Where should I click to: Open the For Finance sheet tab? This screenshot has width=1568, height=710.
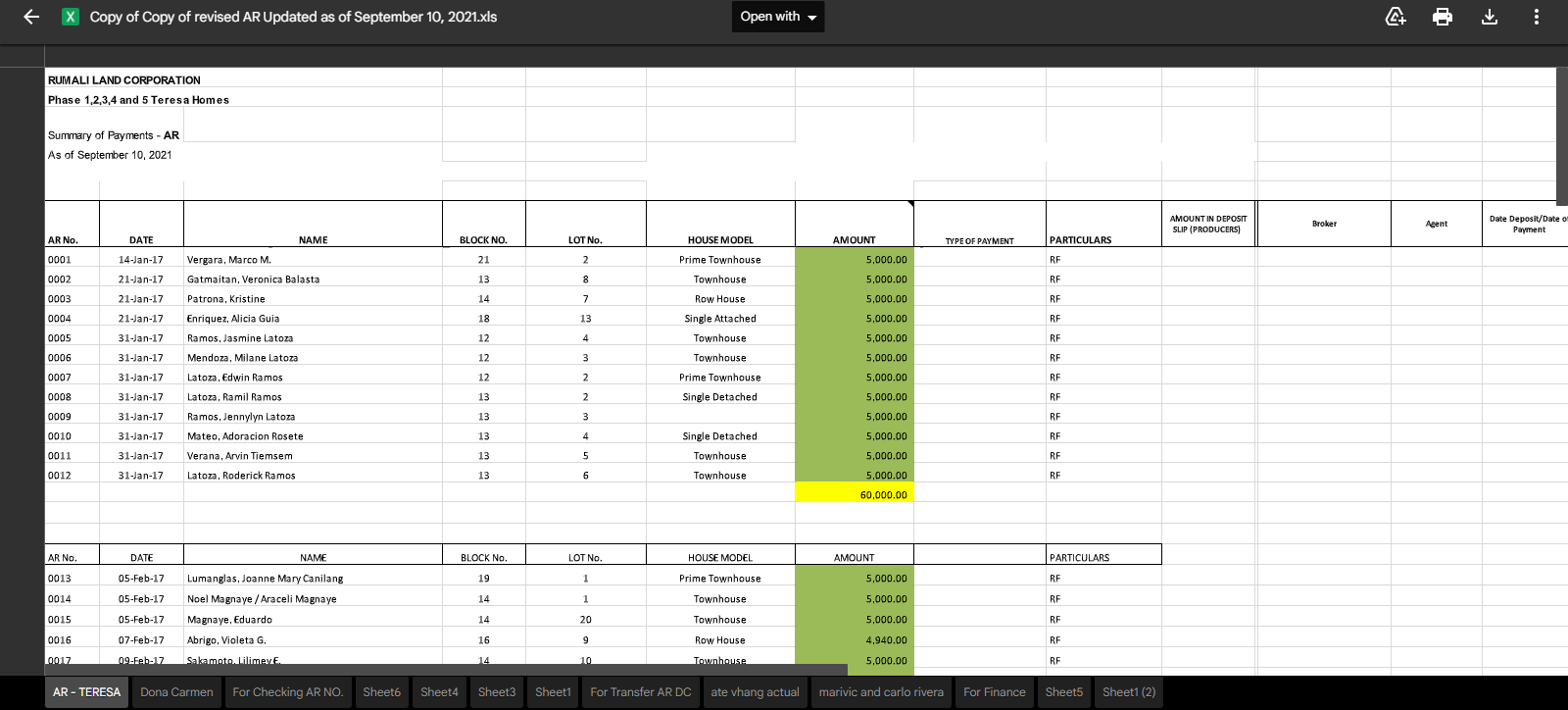click(995, 692)
